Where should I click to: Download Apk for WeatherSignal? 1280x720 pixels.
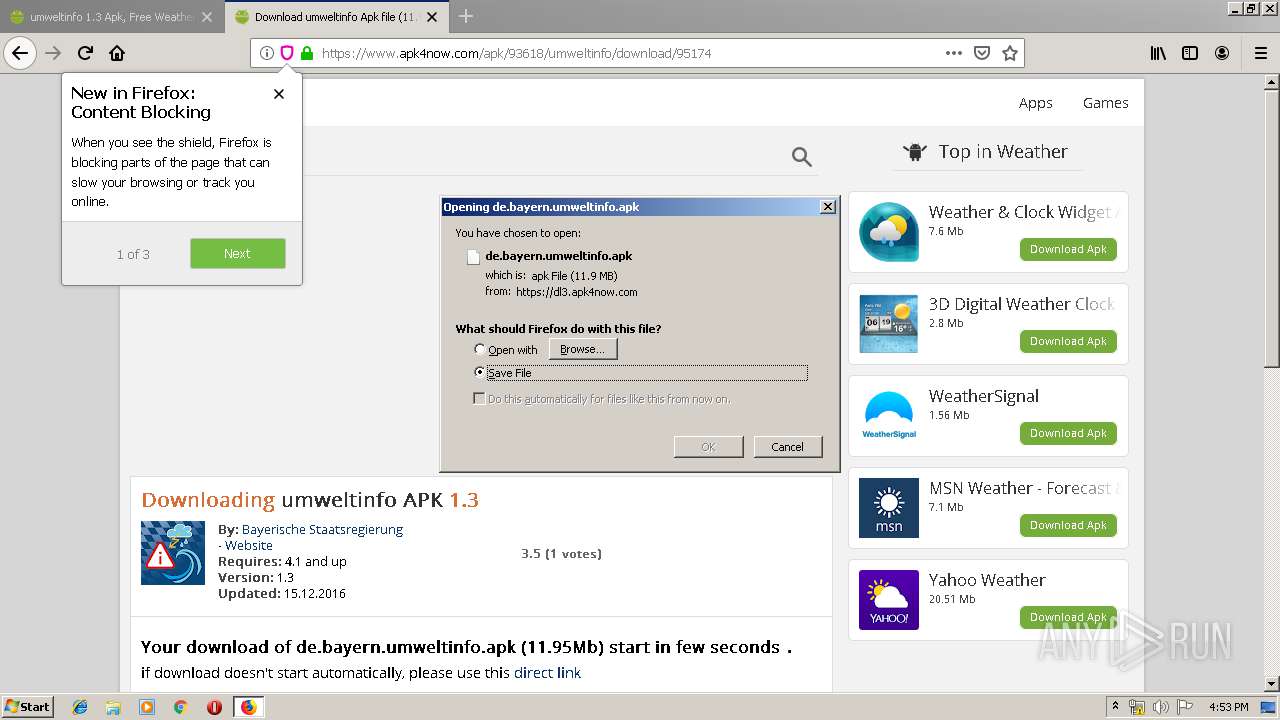[1068, 433]
